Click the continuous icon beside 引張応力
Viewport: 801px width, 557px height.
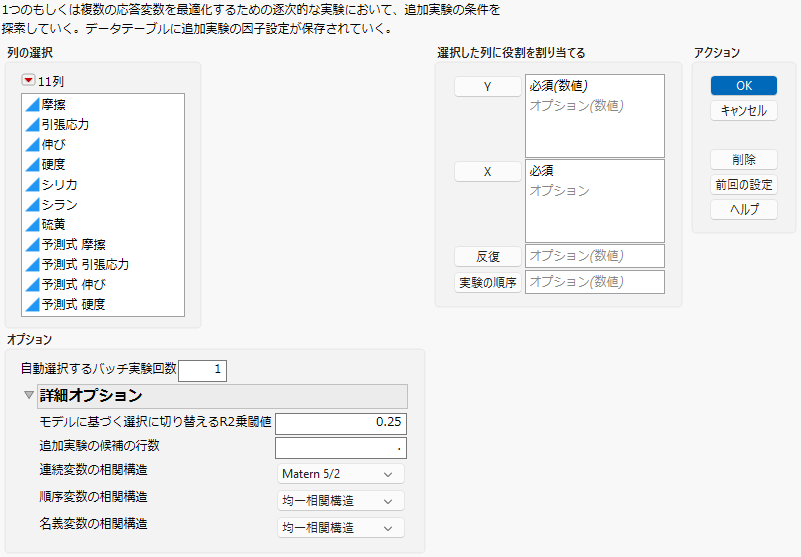(33, 125)
